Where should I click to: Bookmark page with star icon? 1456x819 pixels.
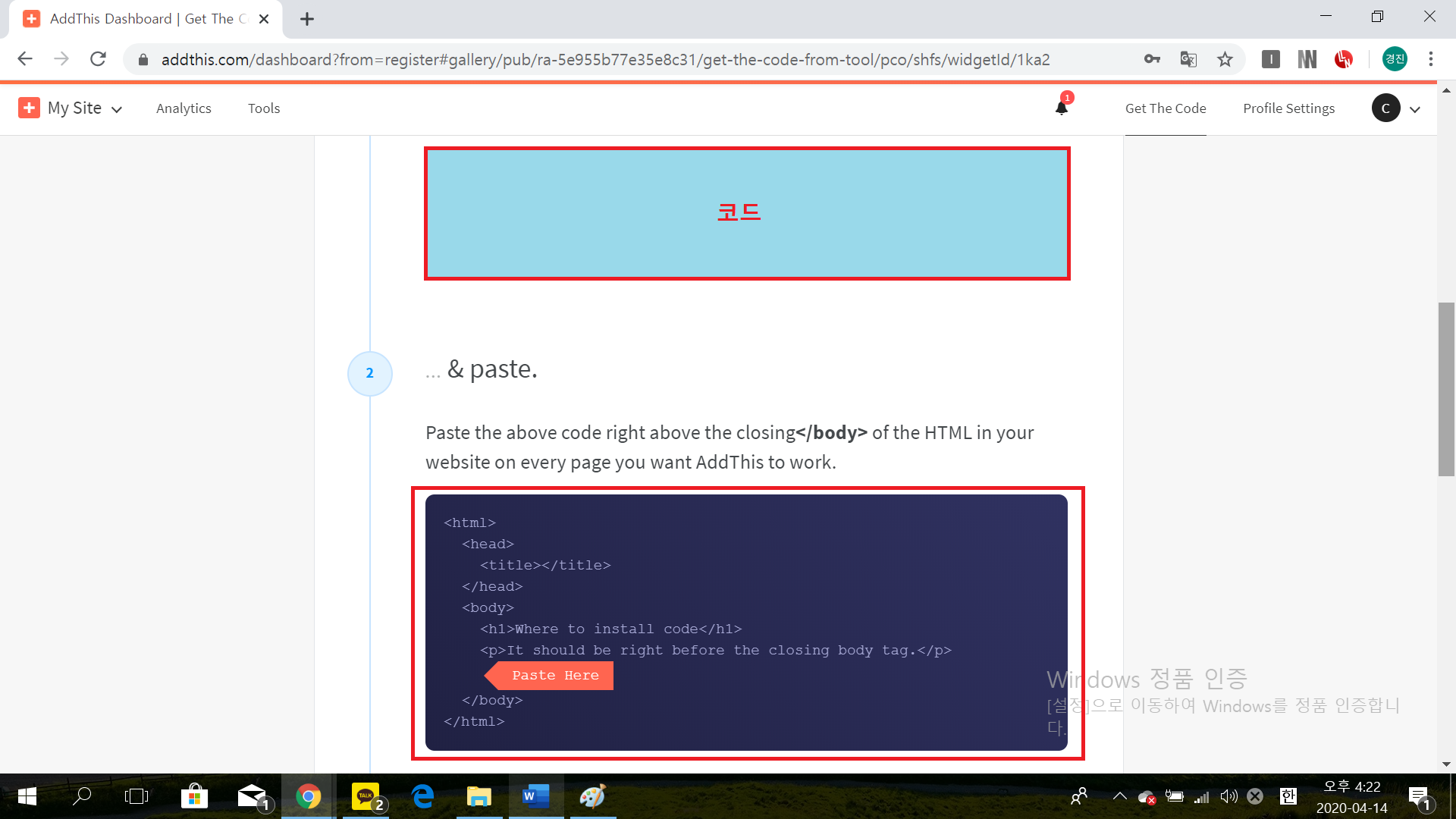coord(1225,59)
